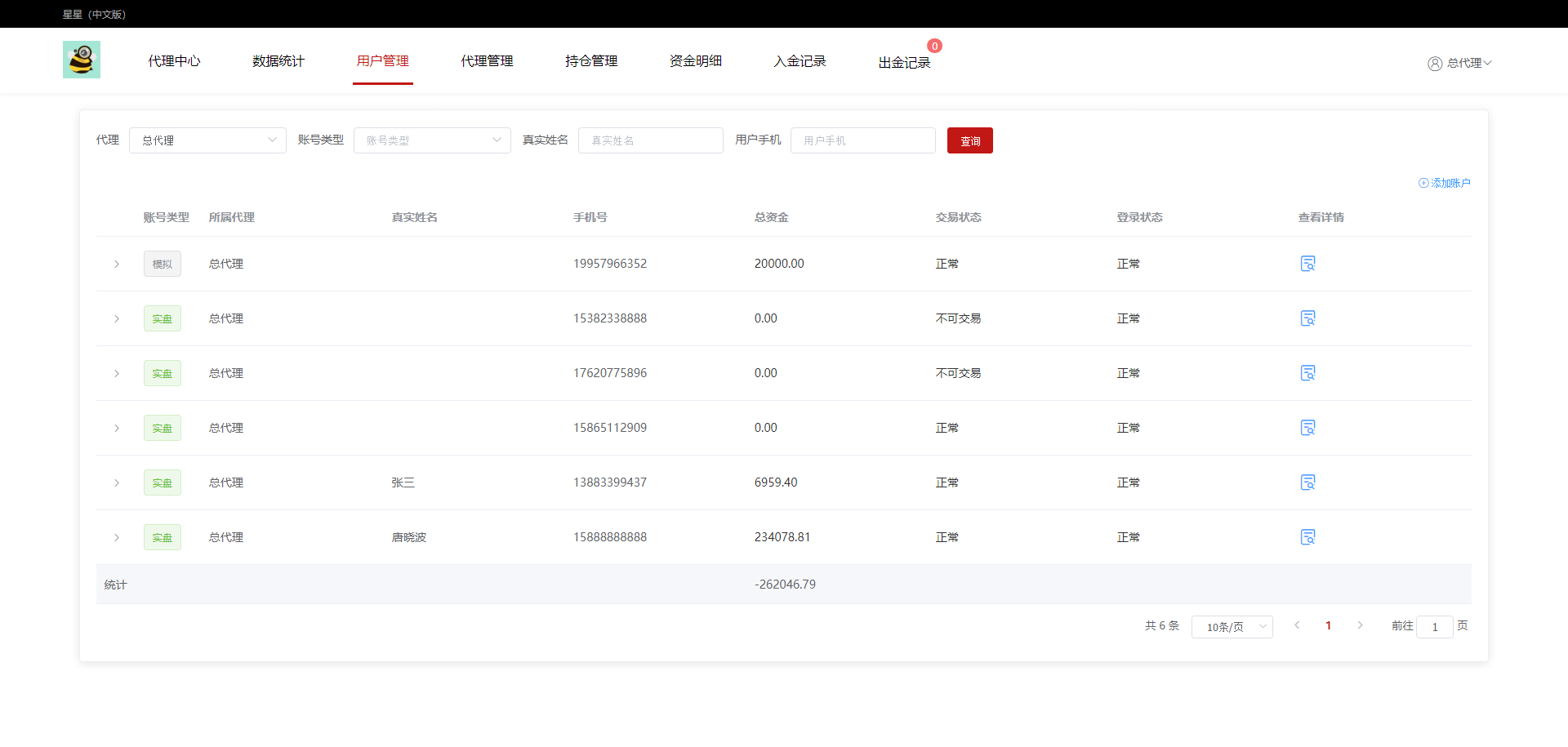Open detail icon for 15382338888 row
1568x747 pixels.
point(1307,318)
